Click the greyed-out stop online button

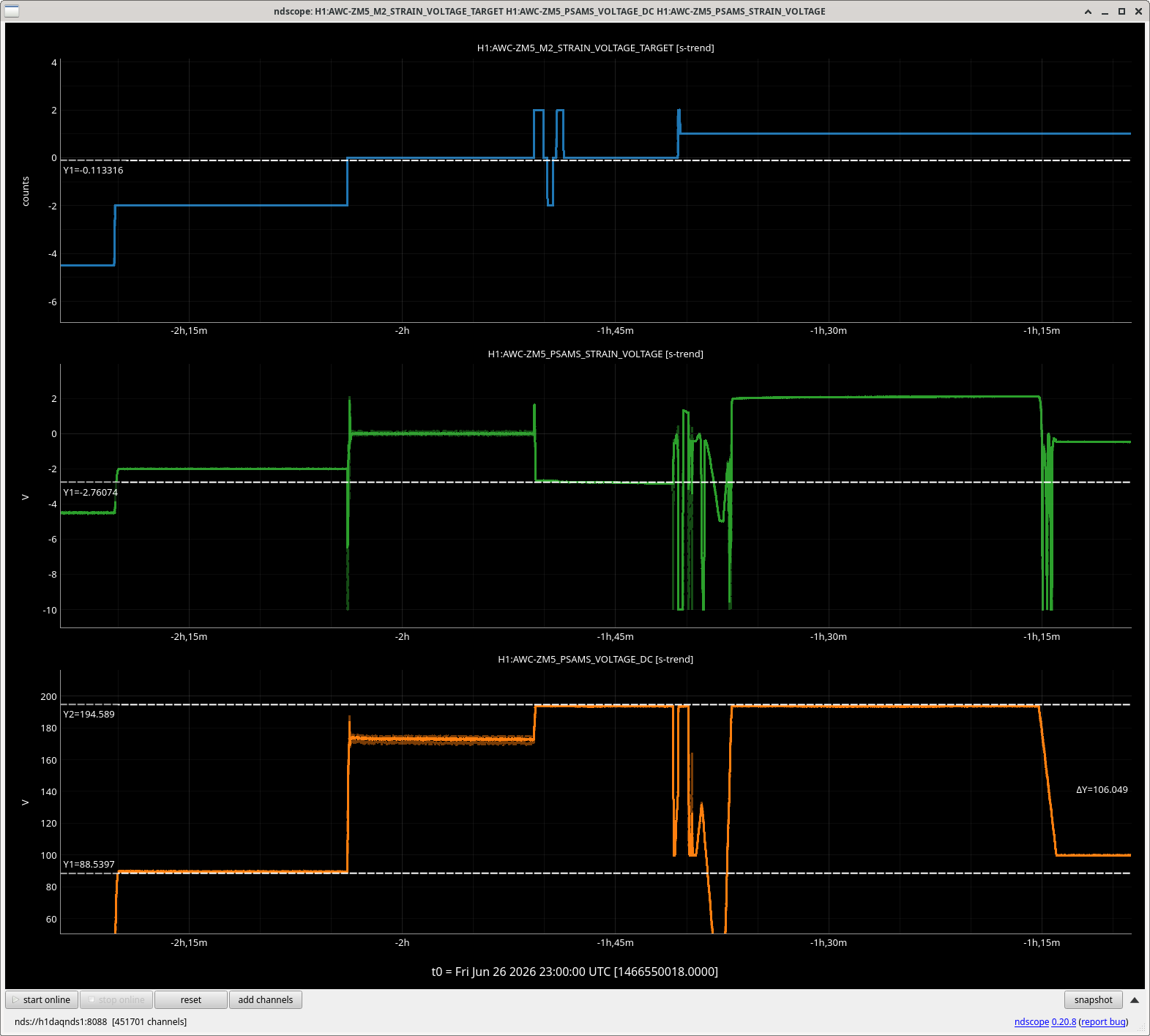pos(116,999)
